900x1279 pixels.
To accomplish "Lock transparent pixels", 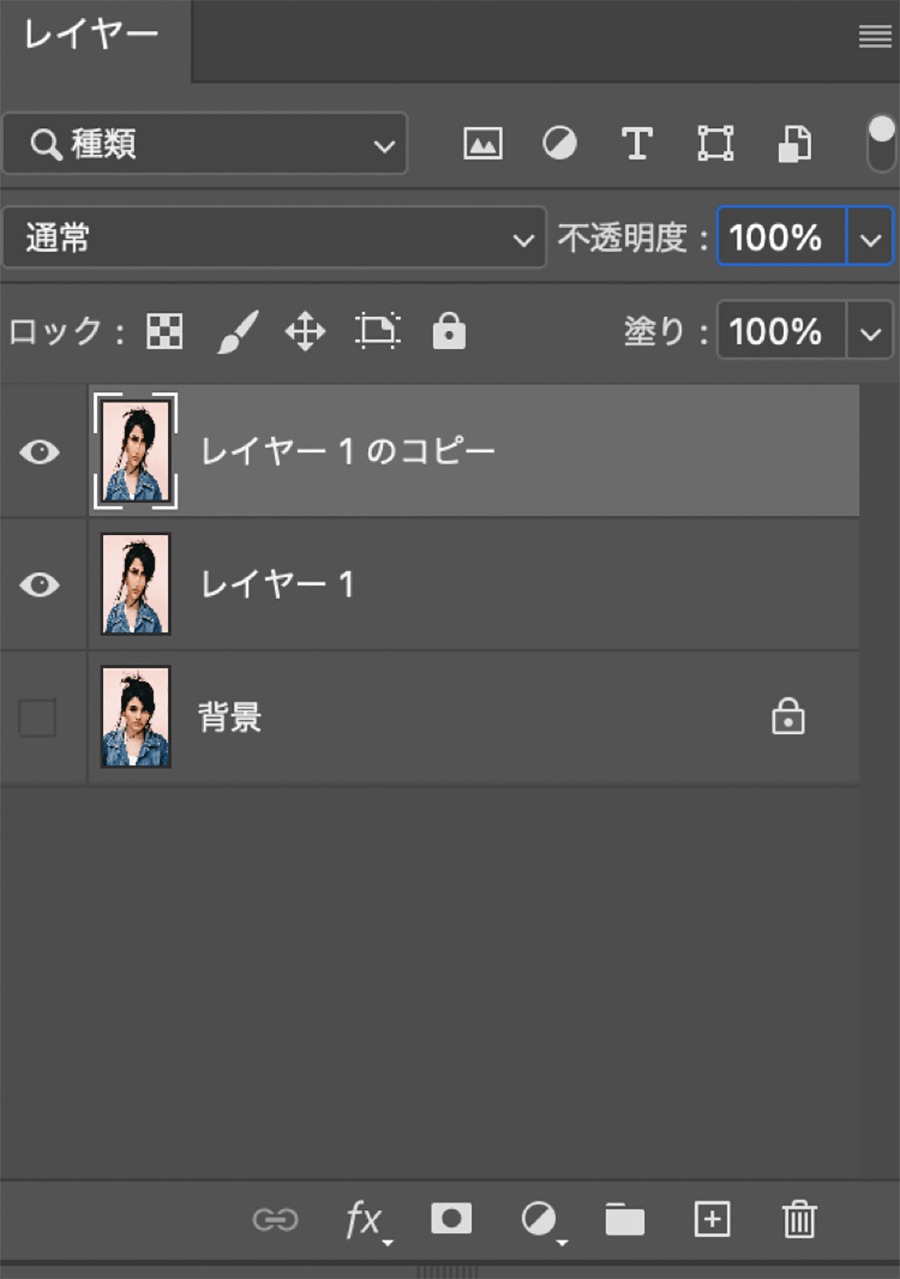I will click(x=165, y=331).
